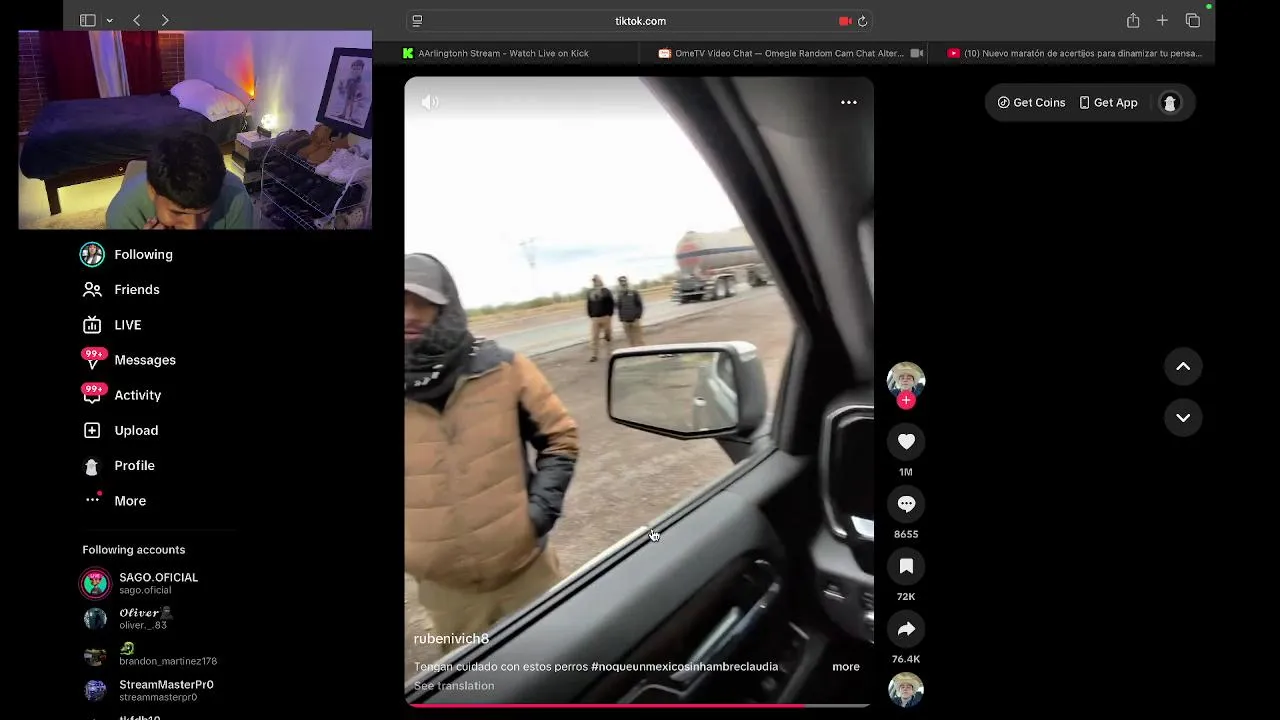1280x720 pixels.
Task: Click the 76.4K shares count
Action: tap(906, 659)
